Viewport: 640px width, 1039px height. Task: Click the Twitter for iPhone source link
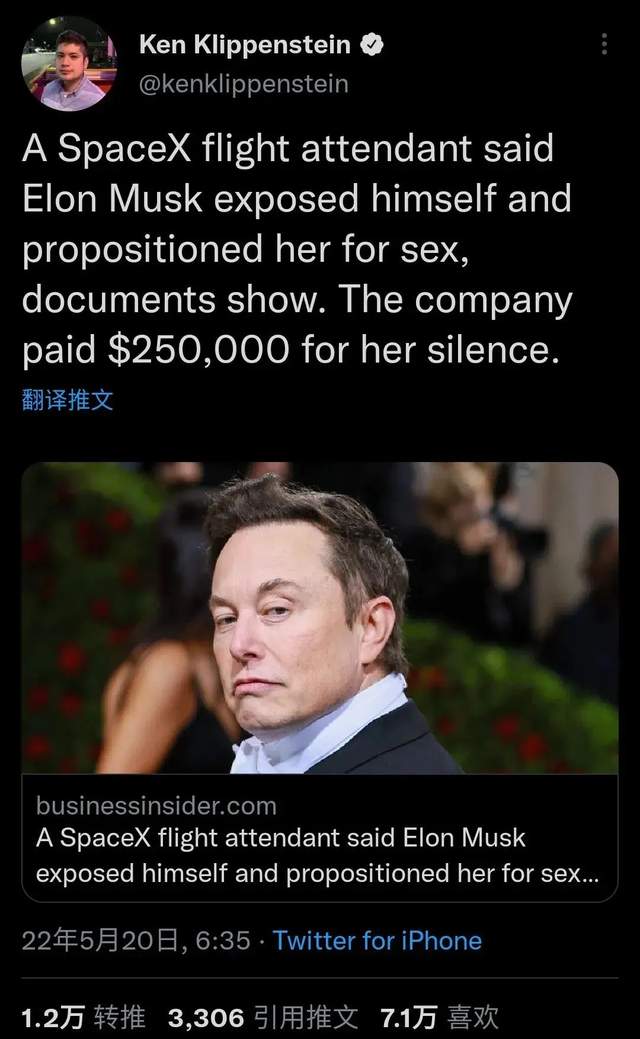(x=377, y=940)
